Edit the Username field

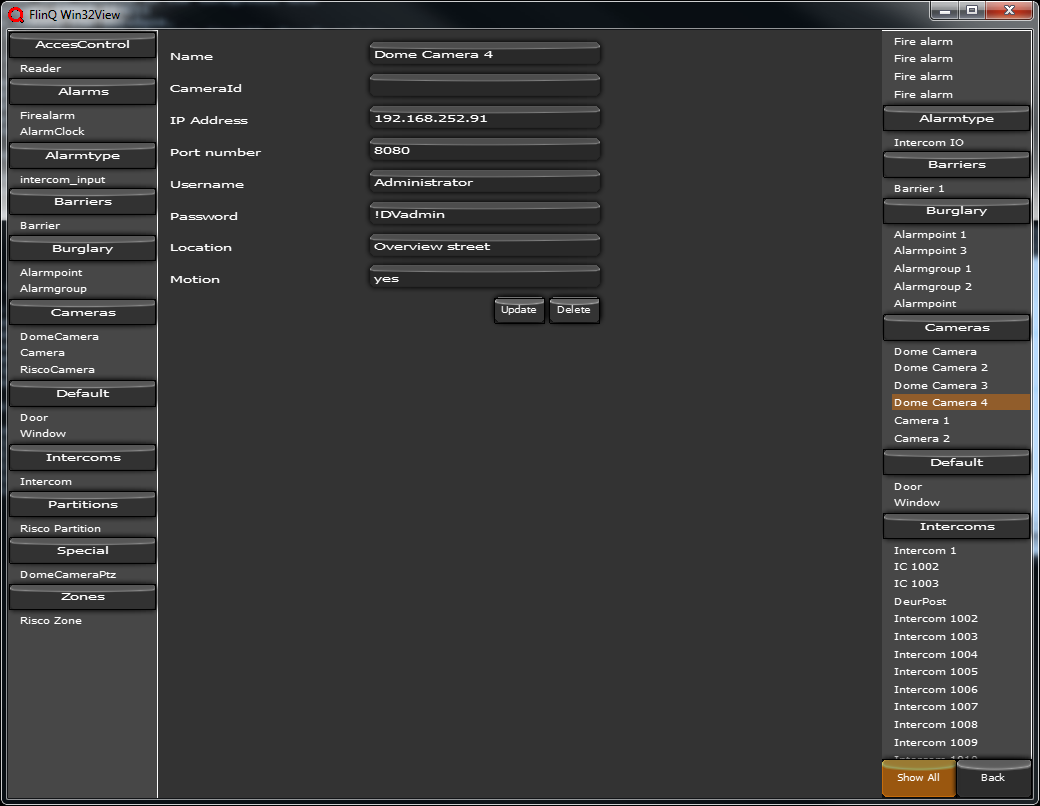tap(485, 182)
